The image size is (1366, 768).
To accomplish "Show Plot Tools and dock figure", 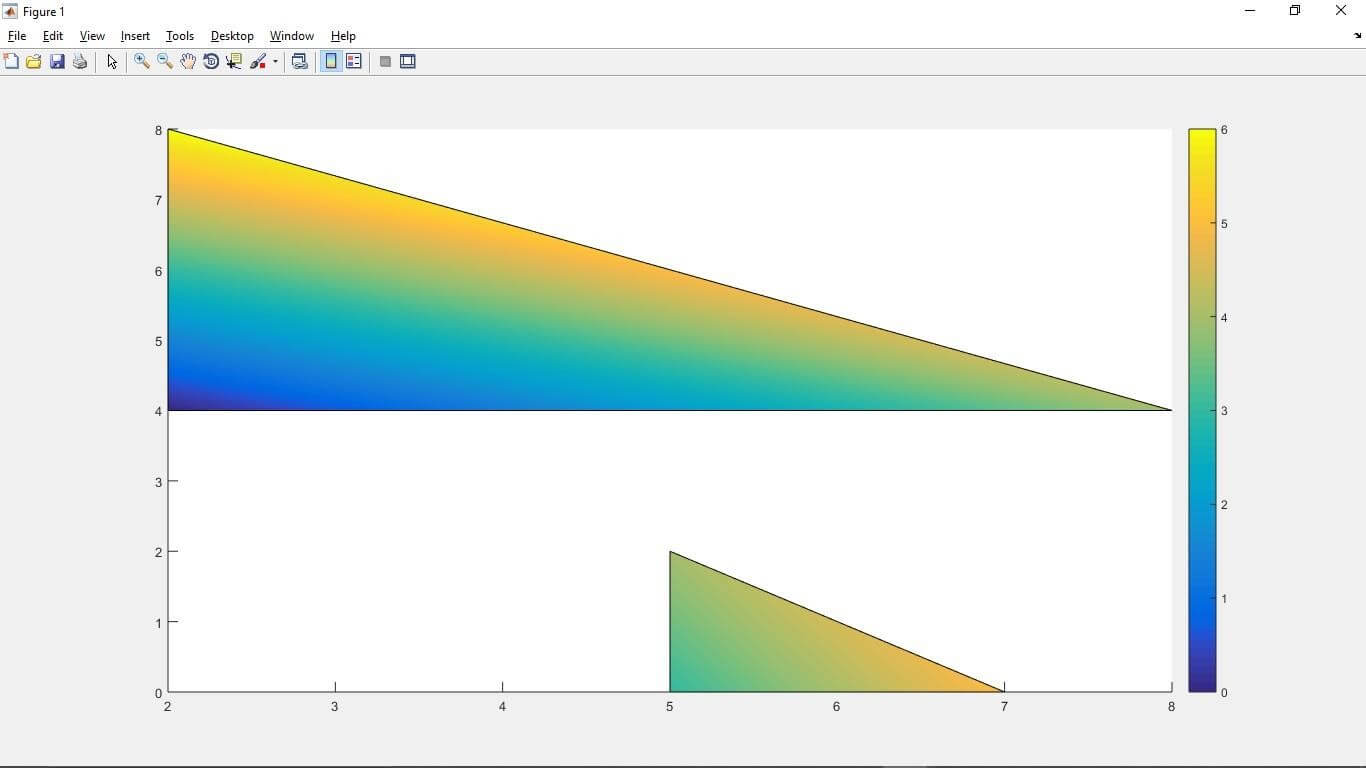I will pyautogui.click(x=408, y=61).
